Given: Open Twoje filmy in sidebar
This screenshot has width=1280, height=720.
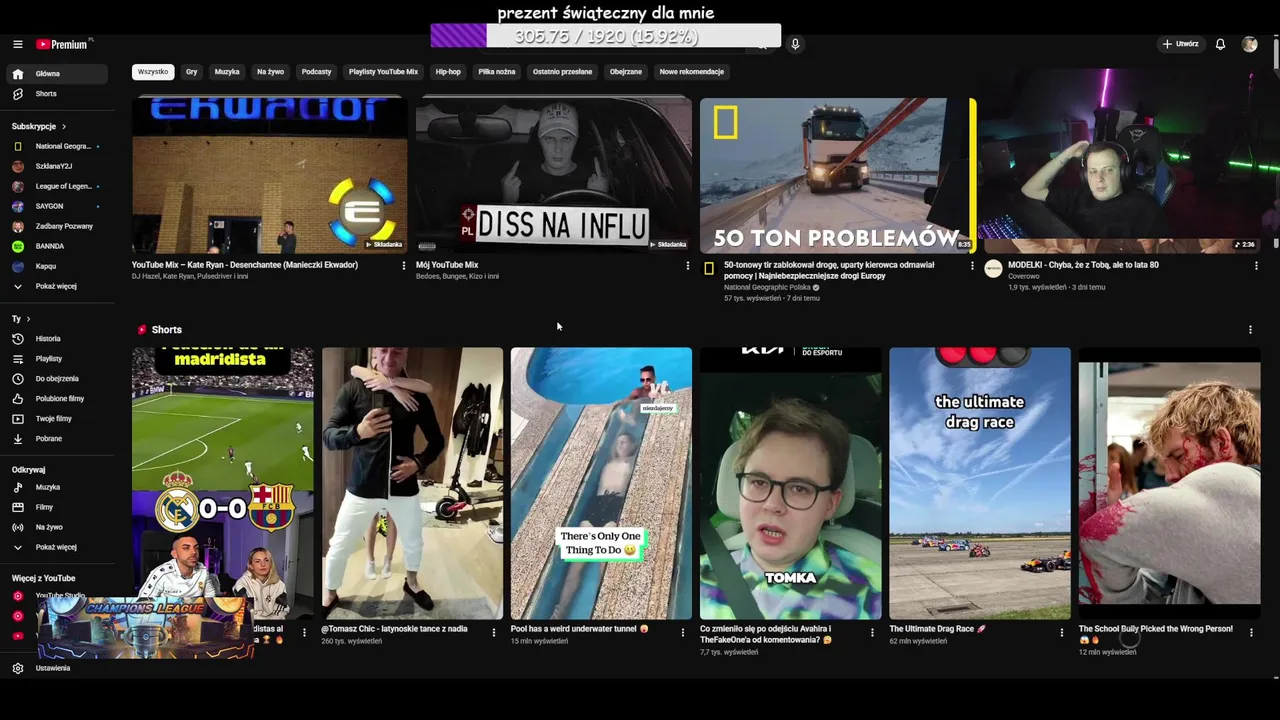Looking at the screenshot, I should tap(55, 419).
